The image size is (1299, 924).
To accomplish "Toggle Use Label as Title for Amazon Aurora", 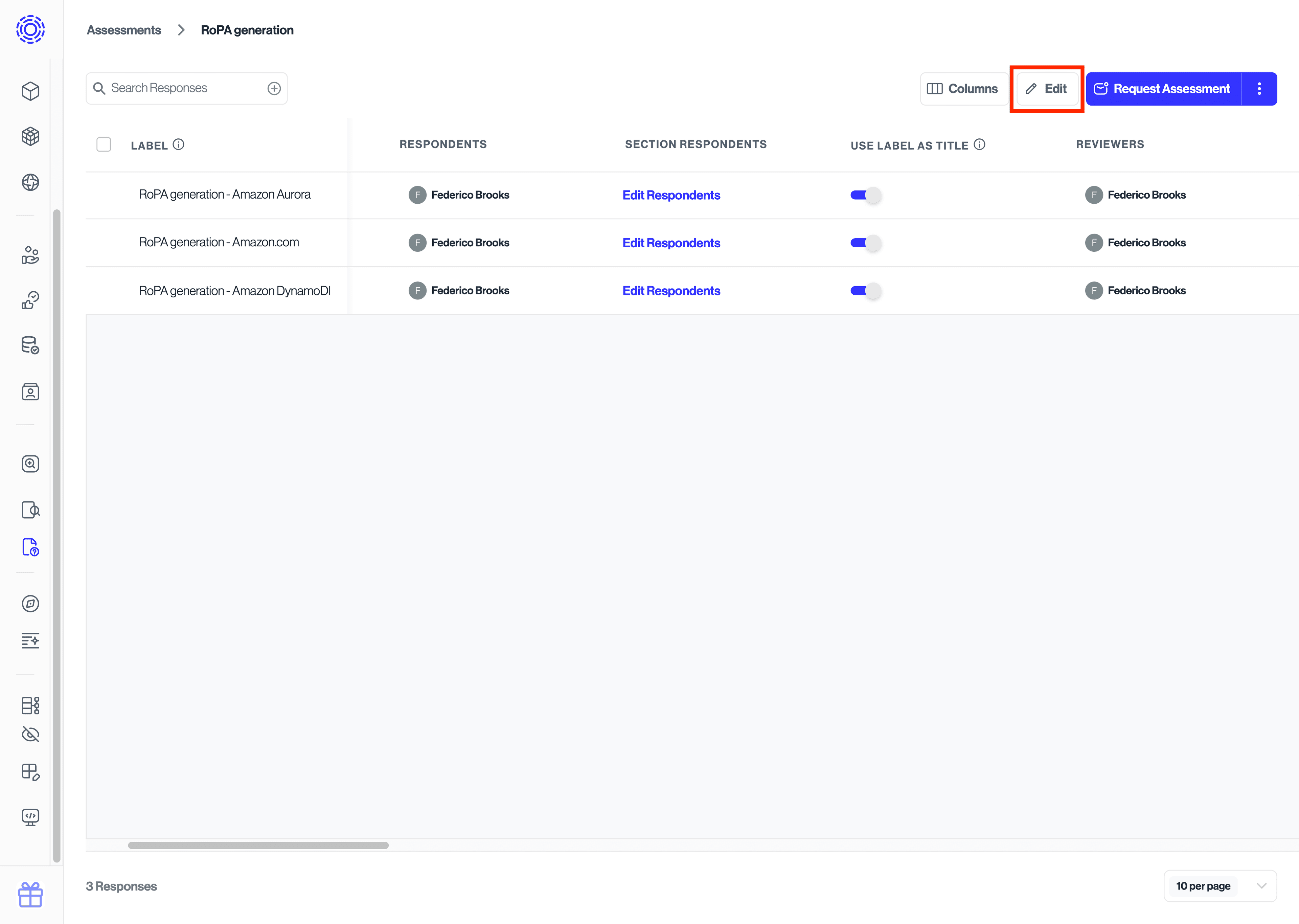I will click(865, 195).
